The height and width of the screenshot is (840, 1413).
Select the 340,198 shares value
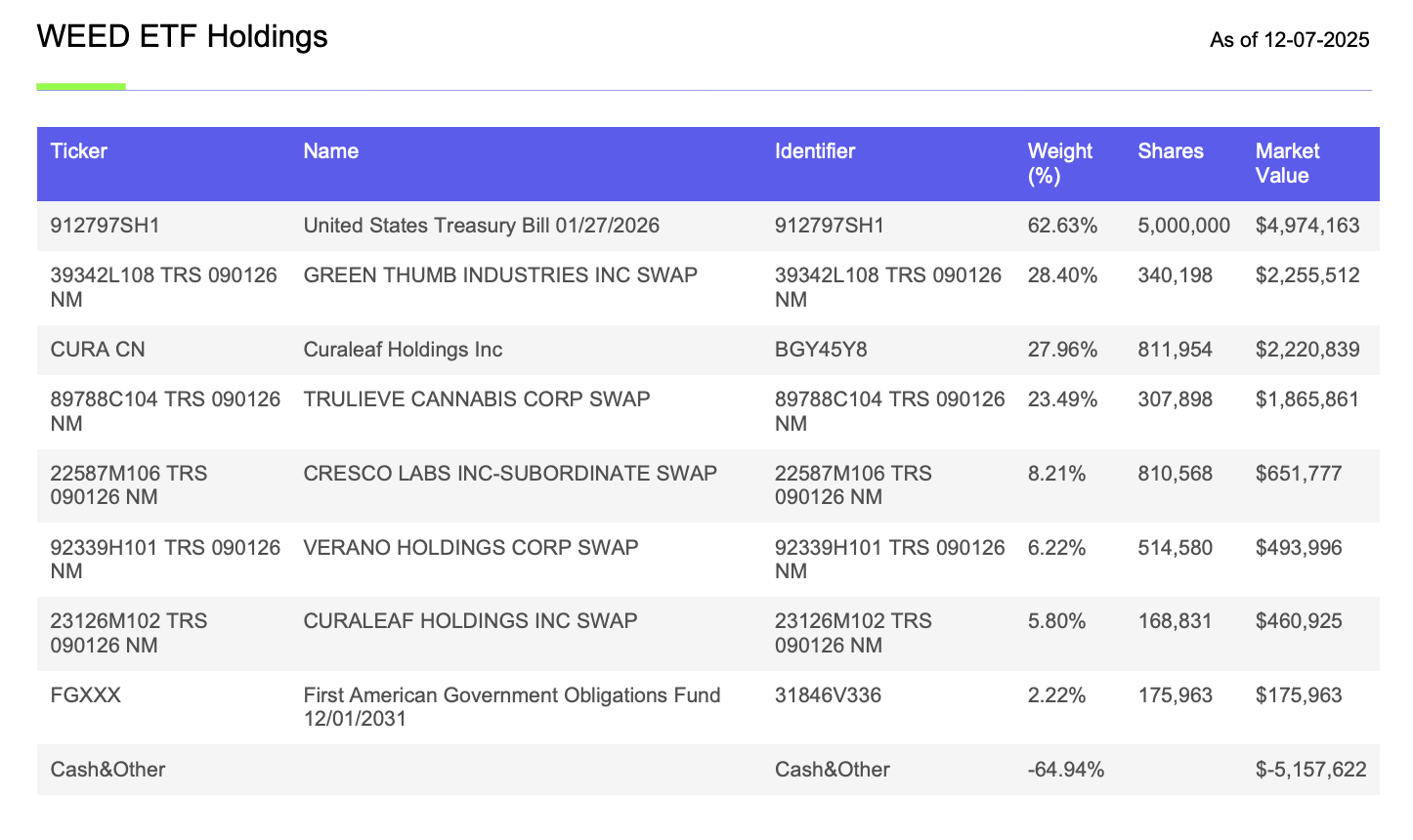[x=1175, y=275]
